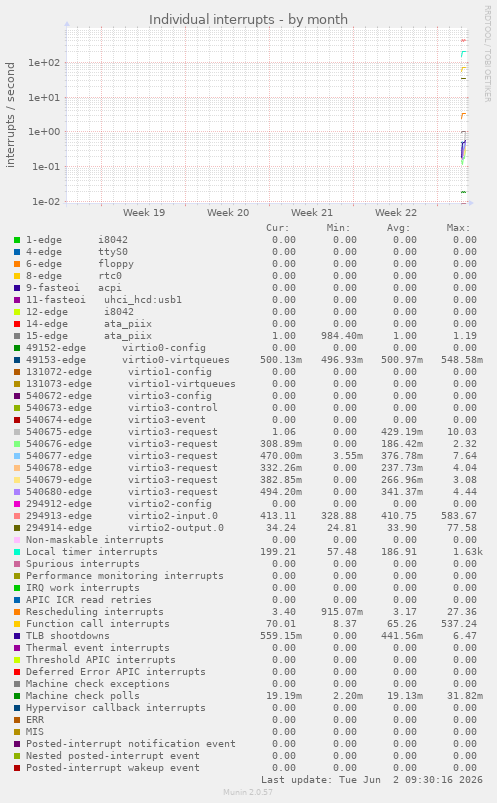Click the '548.58m' max value of virtio0-virtqueues

click(x=462, y=360)
